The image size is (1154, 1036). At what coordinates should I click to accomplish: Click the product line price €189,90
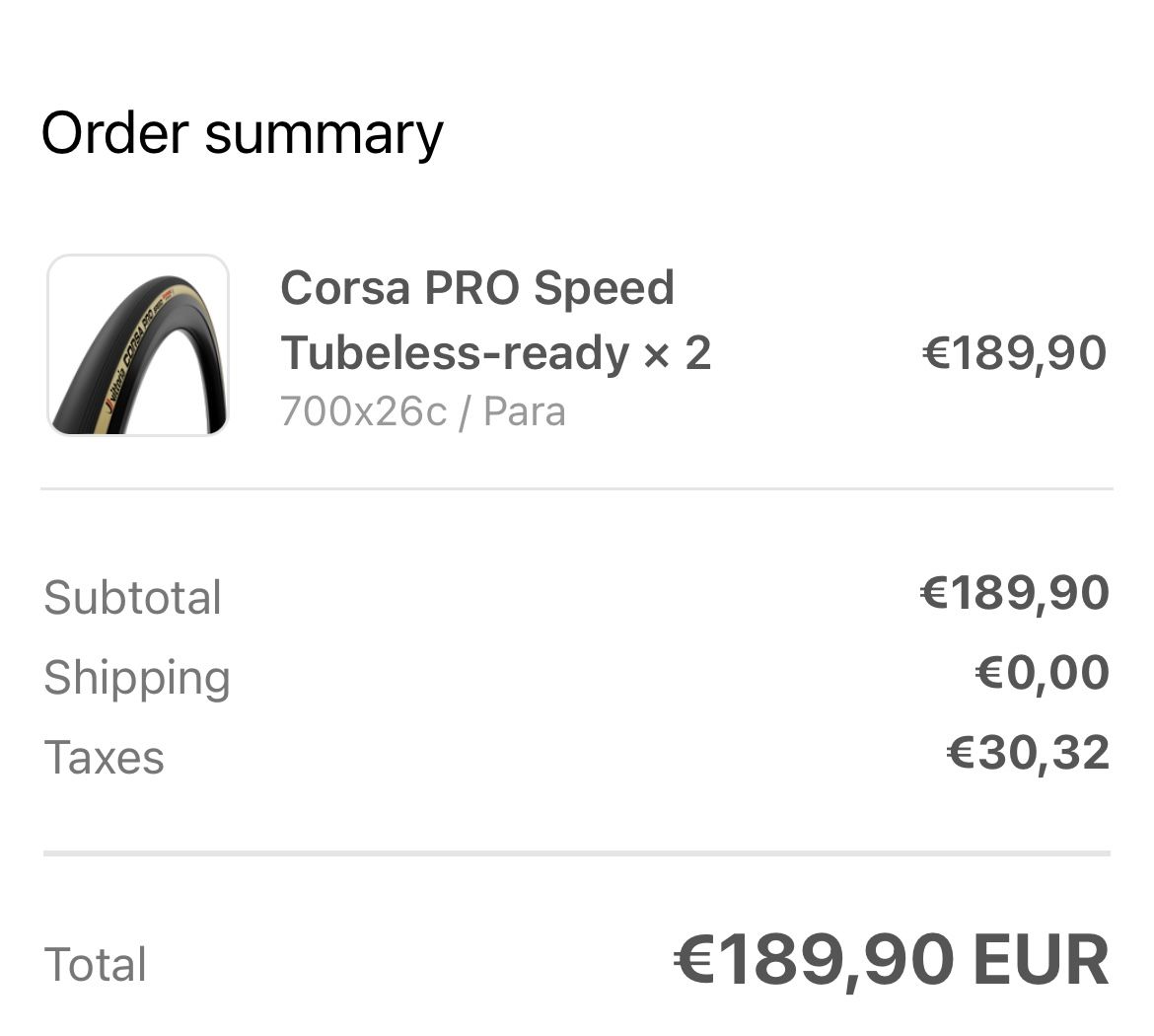tap(1014, 353)
